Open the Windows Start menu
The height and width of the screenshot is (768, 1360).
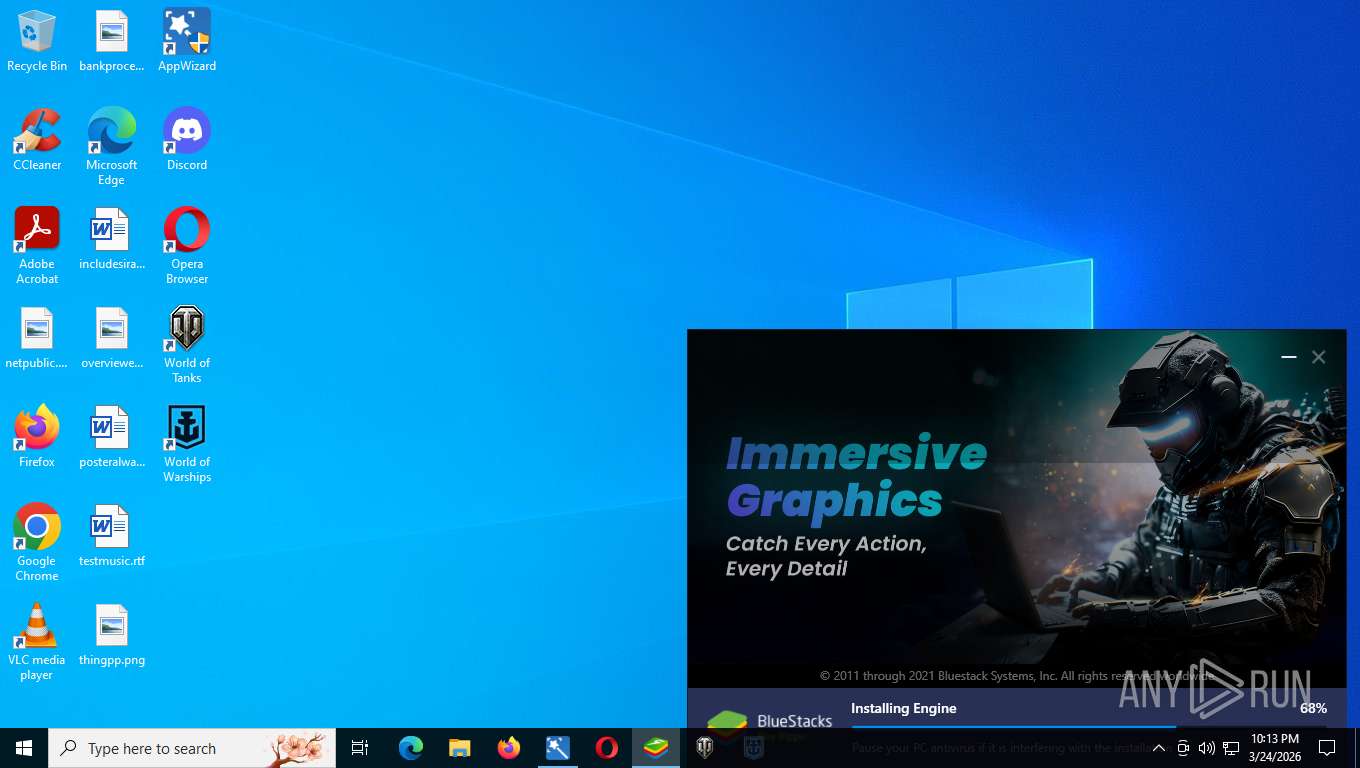[x=24, y=748]
